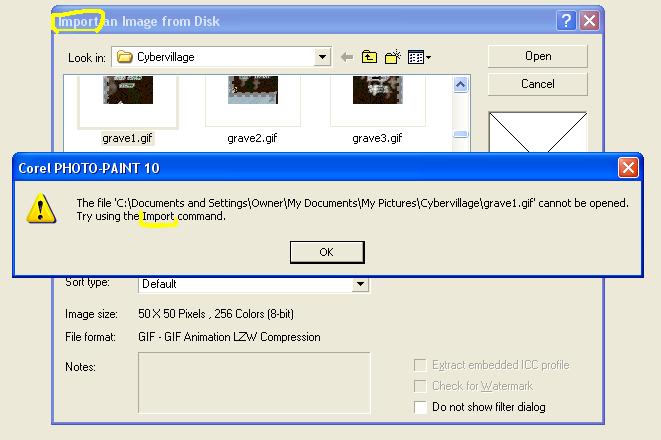Toggle Check for Watermark checkbox
Image resolution: width=661 pixels, height=440 pixels.
click(x=421, y=386)
